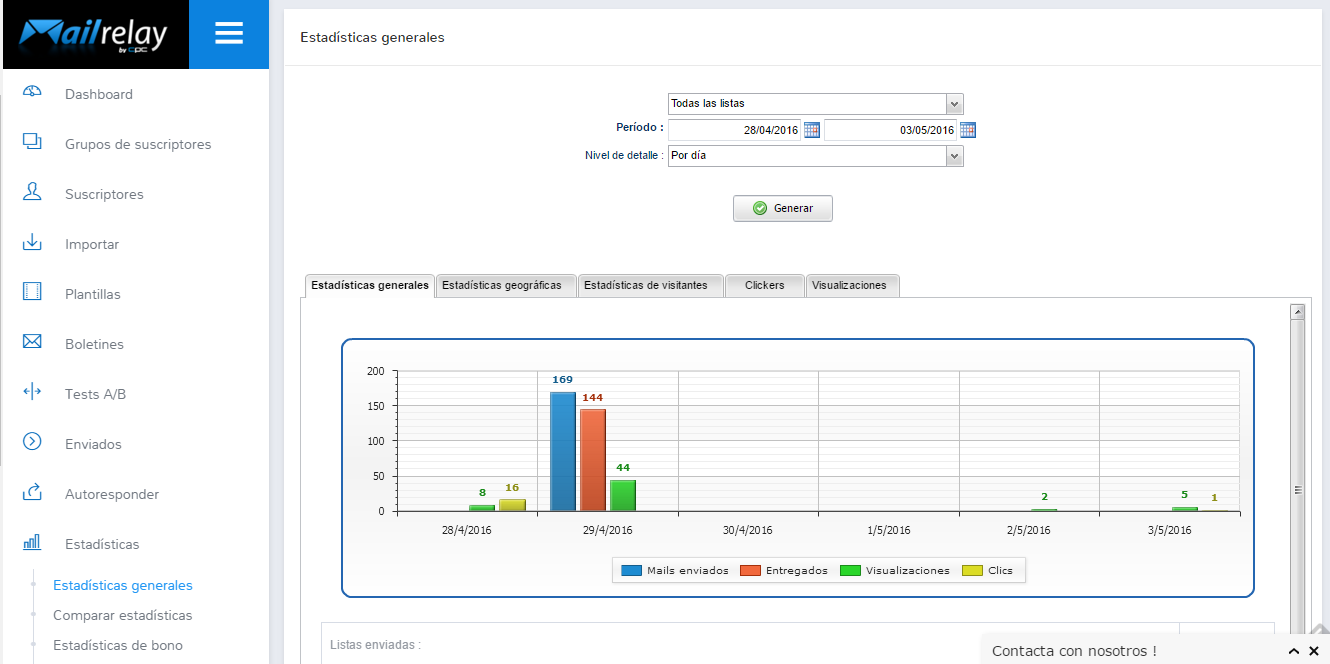The height and width of the screenshot is (664, 1330).
Task: Select the Plantillas icon in the sidebar
Action: pyautogui.click(x=33, y=293)
